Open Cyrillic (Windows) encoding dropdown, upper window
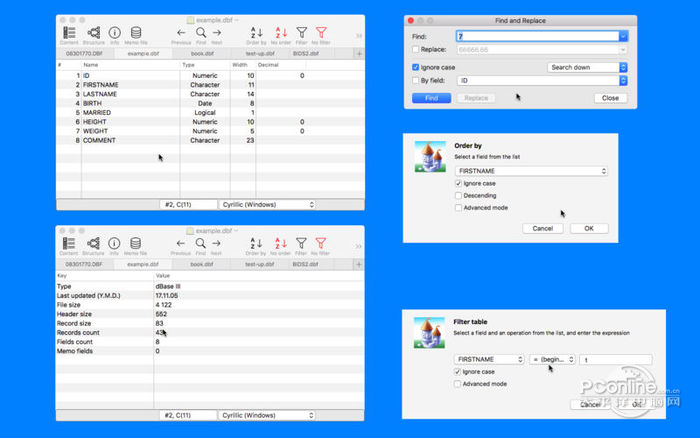This screenshot has width=700, height=438. 267,204
